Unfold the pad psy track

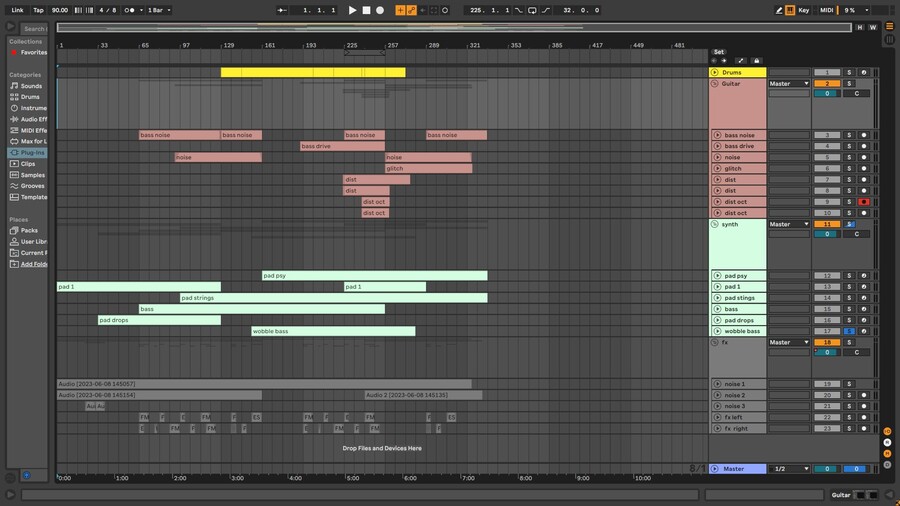point(717,276)
